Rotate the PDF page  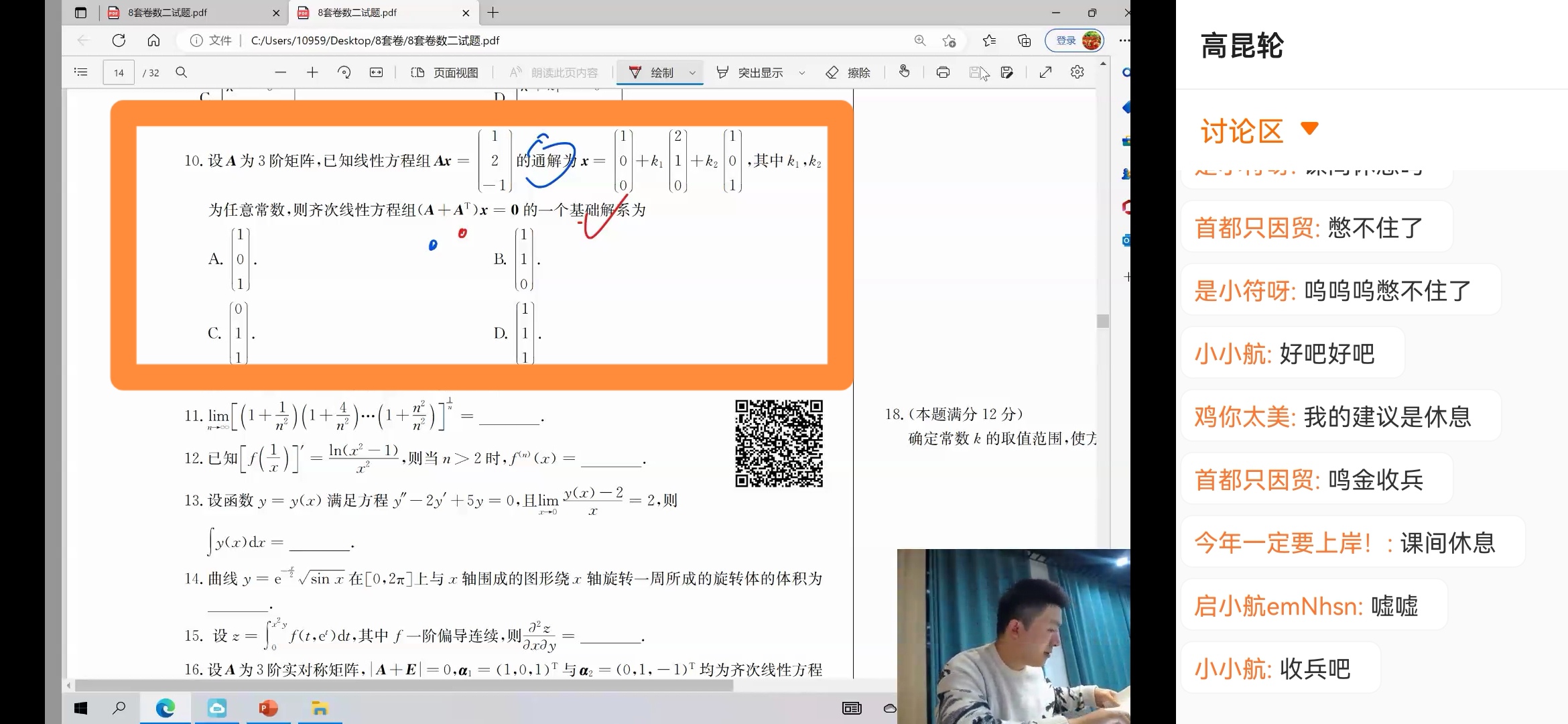(344, 72)
